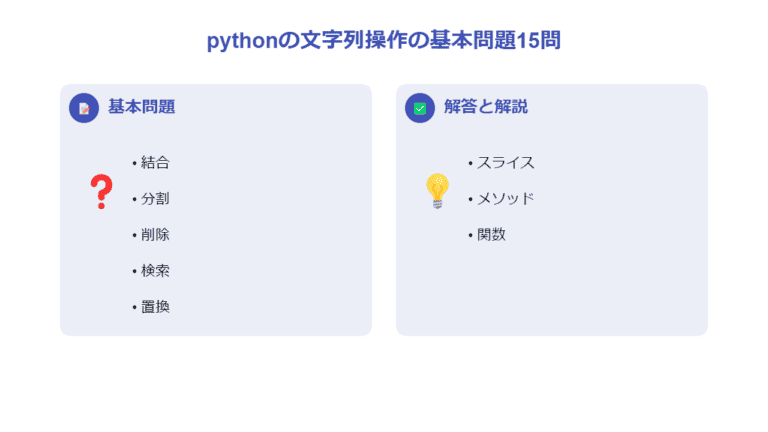Click the document icon beside 基本問題

[84, 108]
